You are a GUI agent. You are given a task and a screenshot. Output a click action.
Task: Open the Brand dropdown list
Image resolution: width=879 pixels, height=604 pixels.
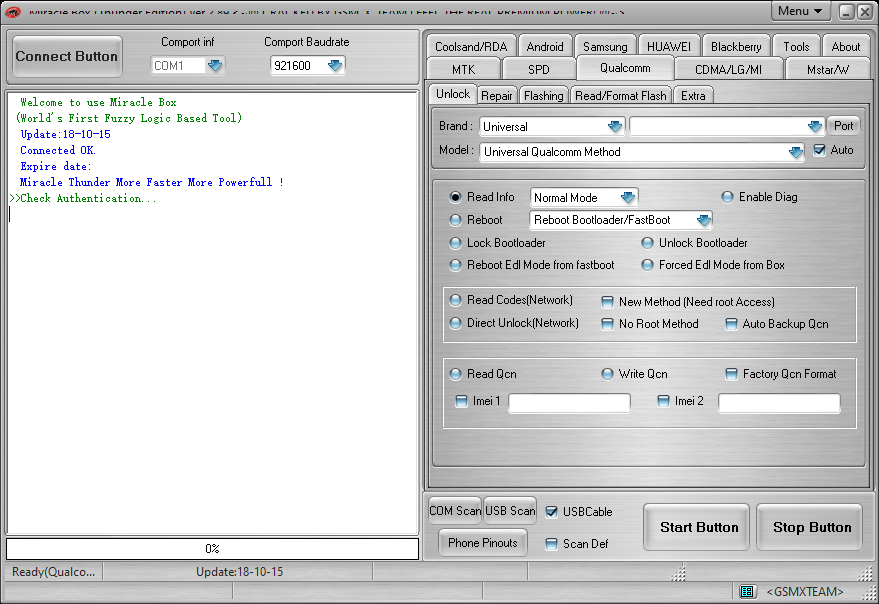pyautogui.click(x=615, y=127)
